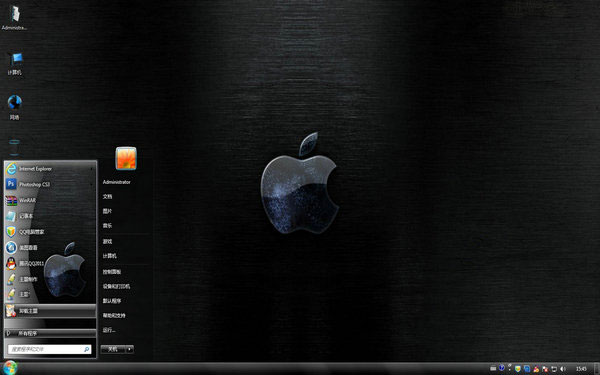Open 默认程序 Default Programs
Viewport: 600px width, 375px height.
click(111, 301)
